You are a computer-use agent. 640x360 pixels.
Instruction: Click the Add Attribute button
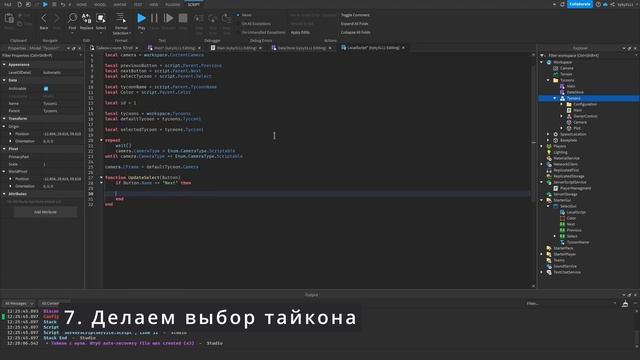pos(45,212)
